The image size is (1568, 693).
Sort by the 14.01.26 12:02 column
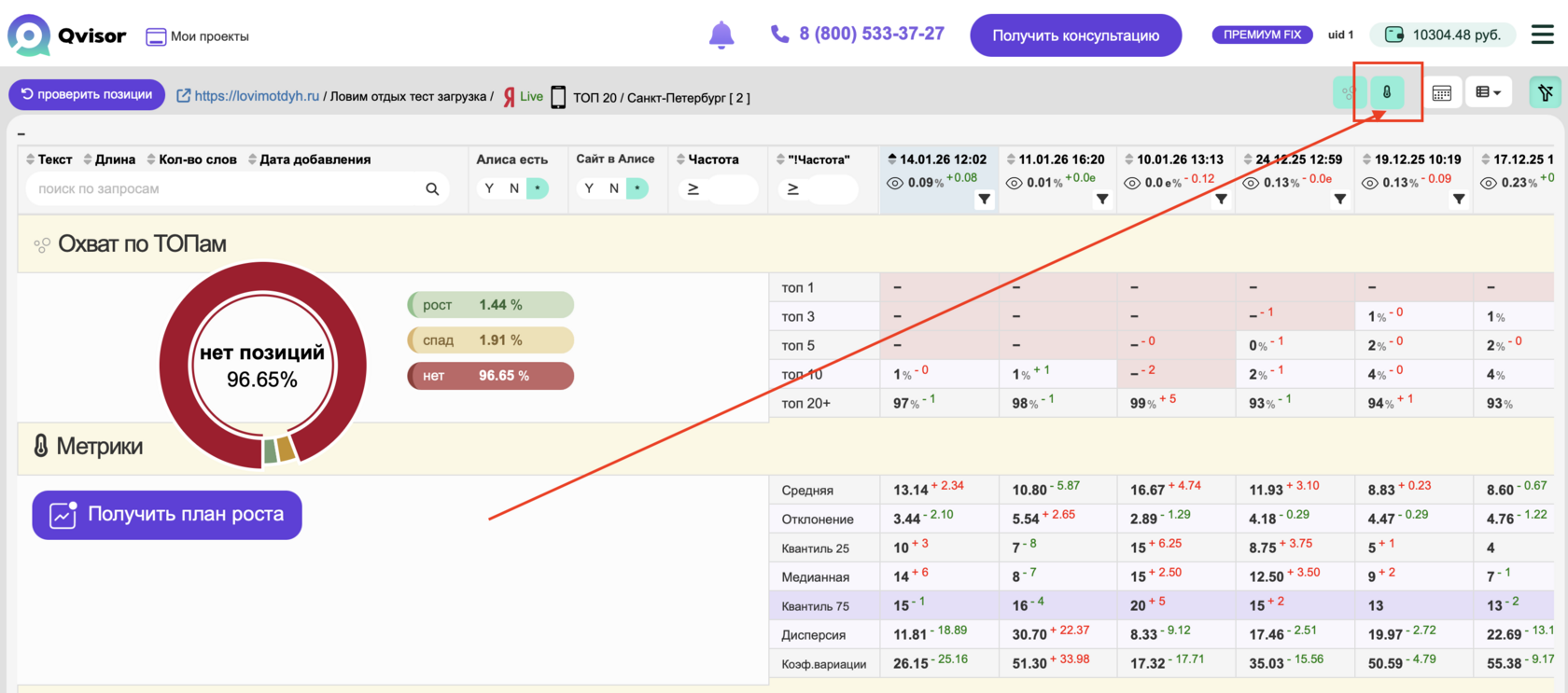pyautogui.click(x=937, y=159)
